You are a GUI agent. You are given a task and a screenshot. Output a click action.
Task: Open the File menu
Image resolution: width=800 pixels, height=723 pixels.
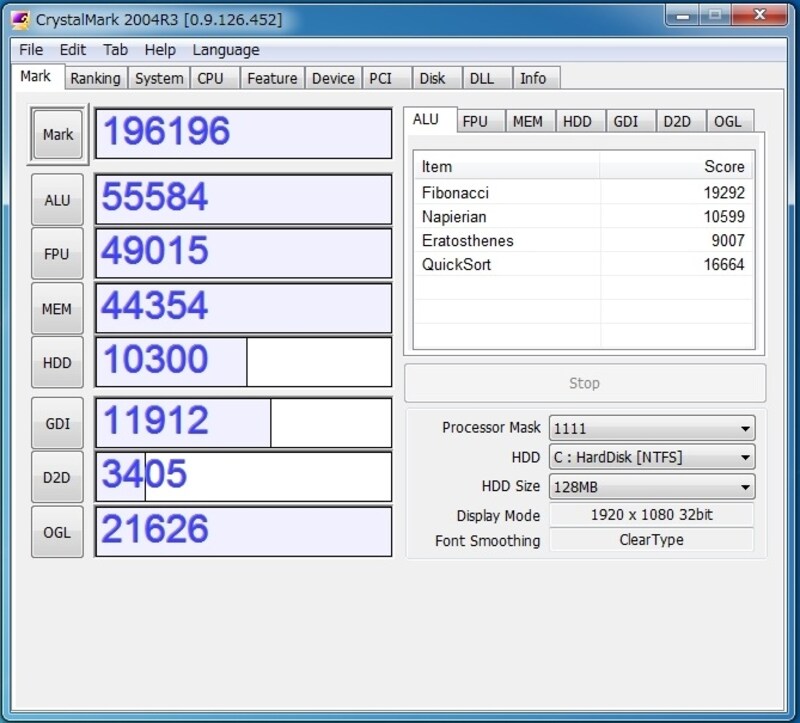coord(30,49)
